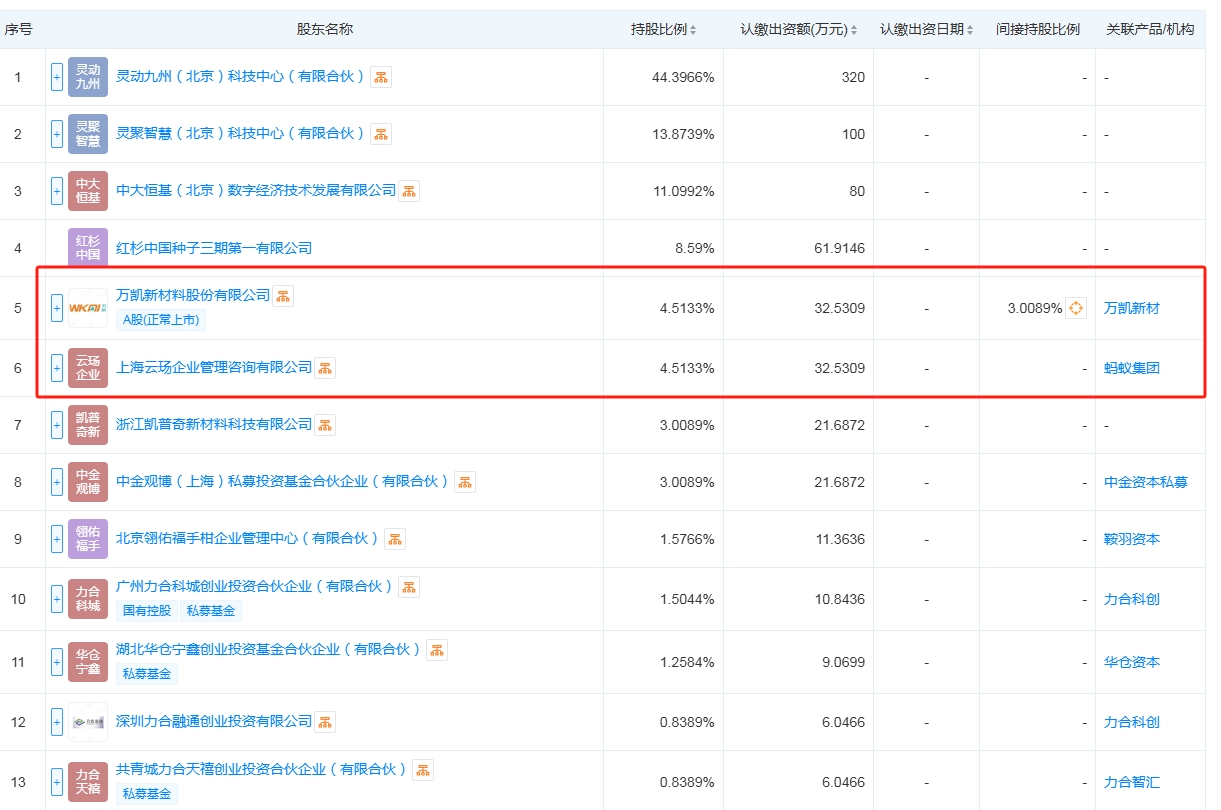1221x810 pixels.
Task: Click the 44.3966% shareholding value
Action: click(x=684, y=77)
